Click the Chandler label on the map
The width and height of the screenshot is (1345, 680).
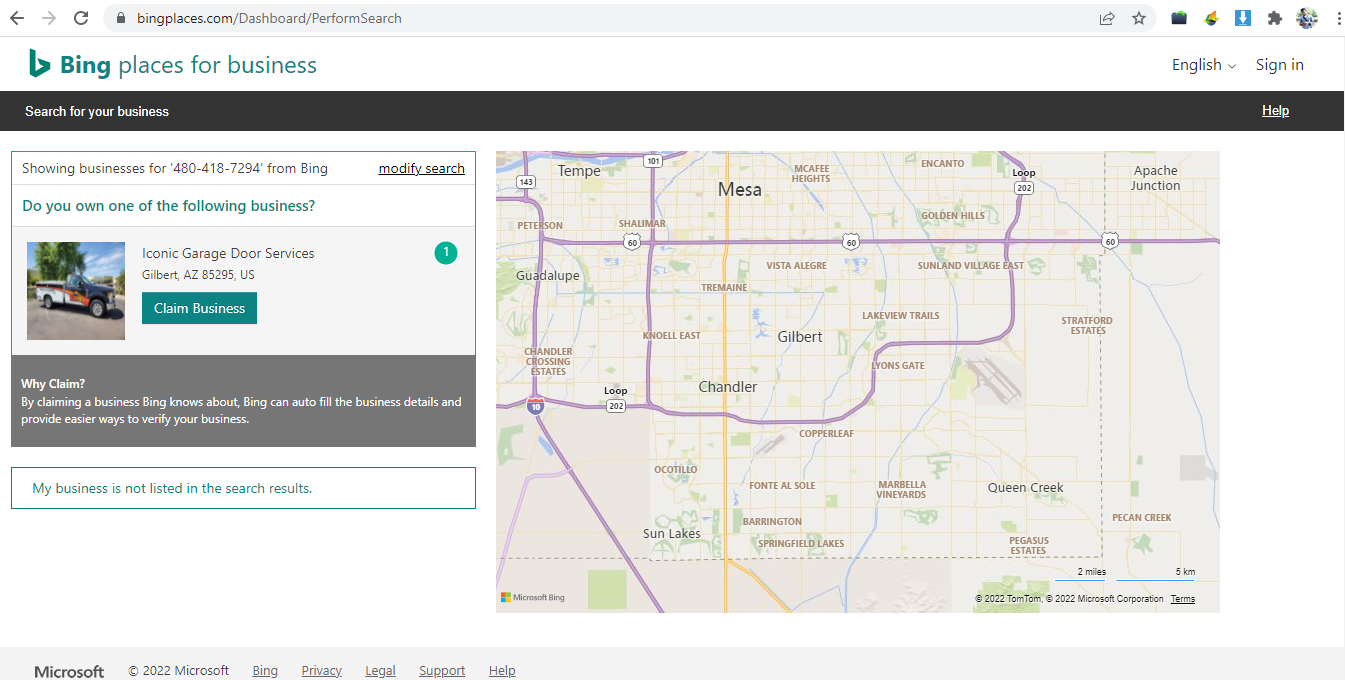click(728, 387)
